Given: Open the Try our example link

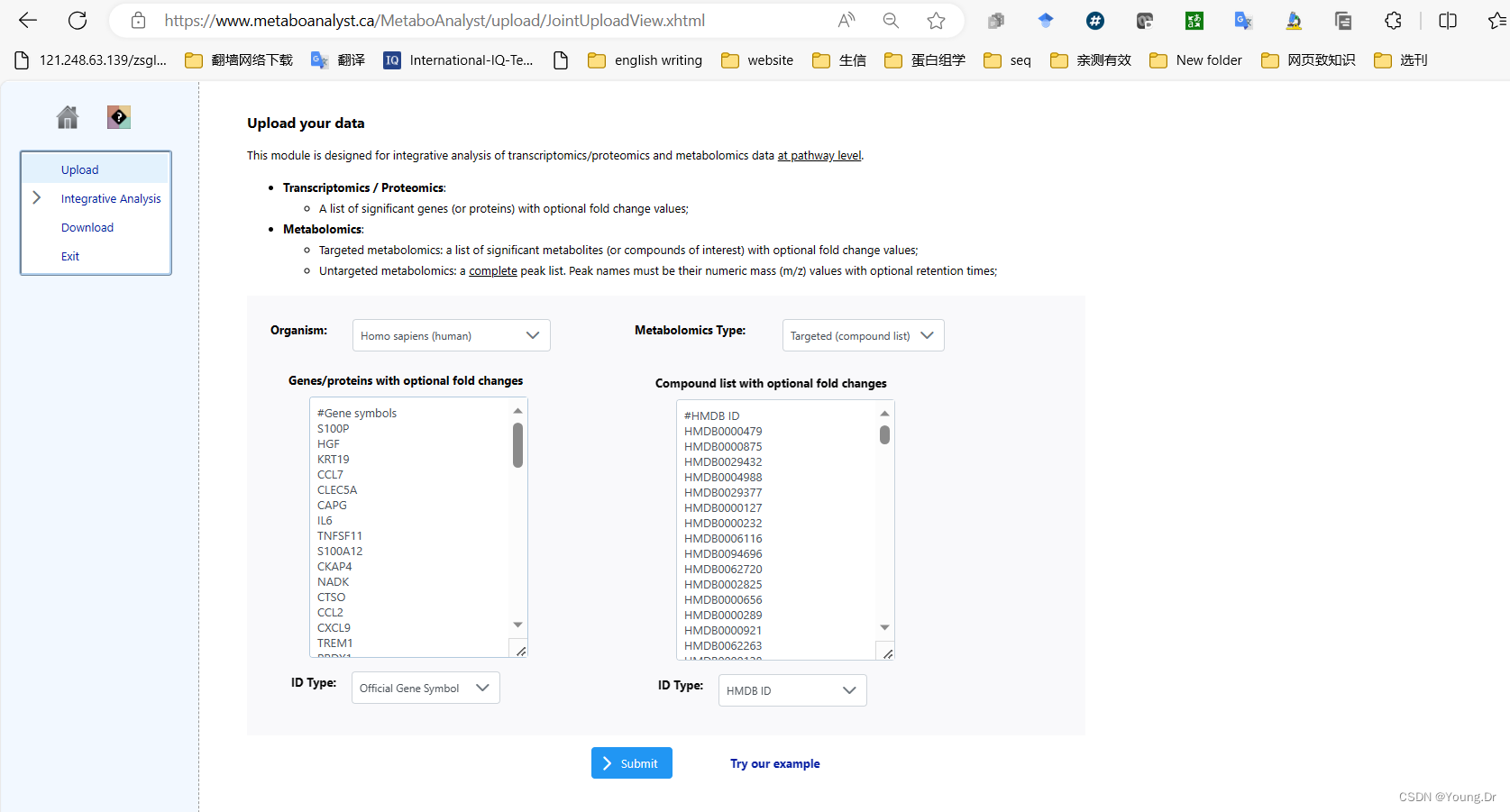Looking at the screenshot, I should (774, 762).
